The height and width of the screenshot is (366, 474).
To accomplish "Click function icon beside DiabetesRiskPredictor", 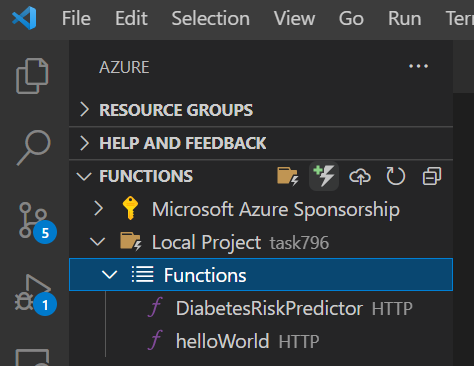I will click(x=155, y=307).
